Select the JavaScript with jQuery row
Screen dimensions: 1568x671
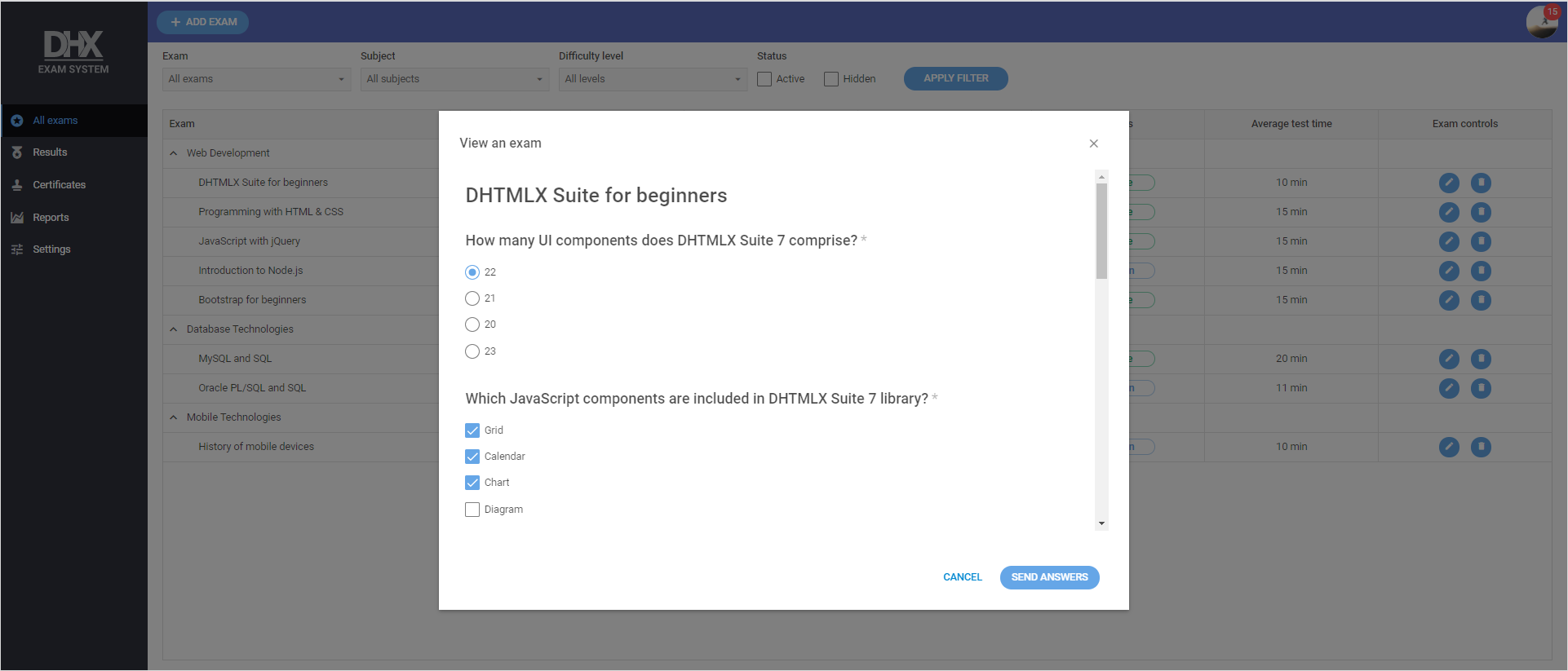point(300,241)
